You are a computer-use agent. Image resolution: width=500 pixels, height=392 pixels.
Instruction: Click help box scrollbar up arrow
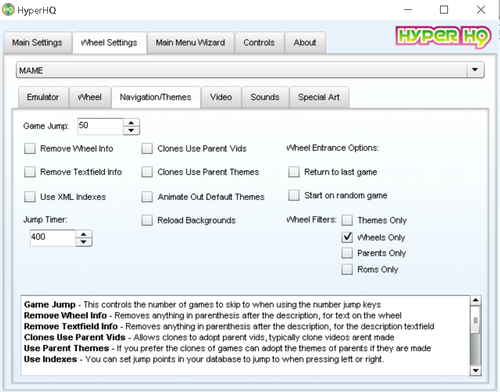coord(475,301)
